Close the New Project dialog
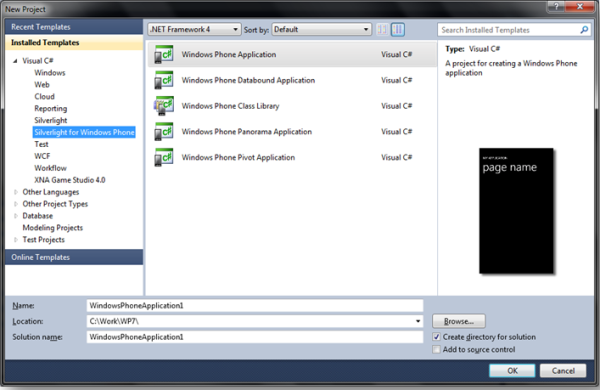The image size is (600, 390). click(580, 7)
